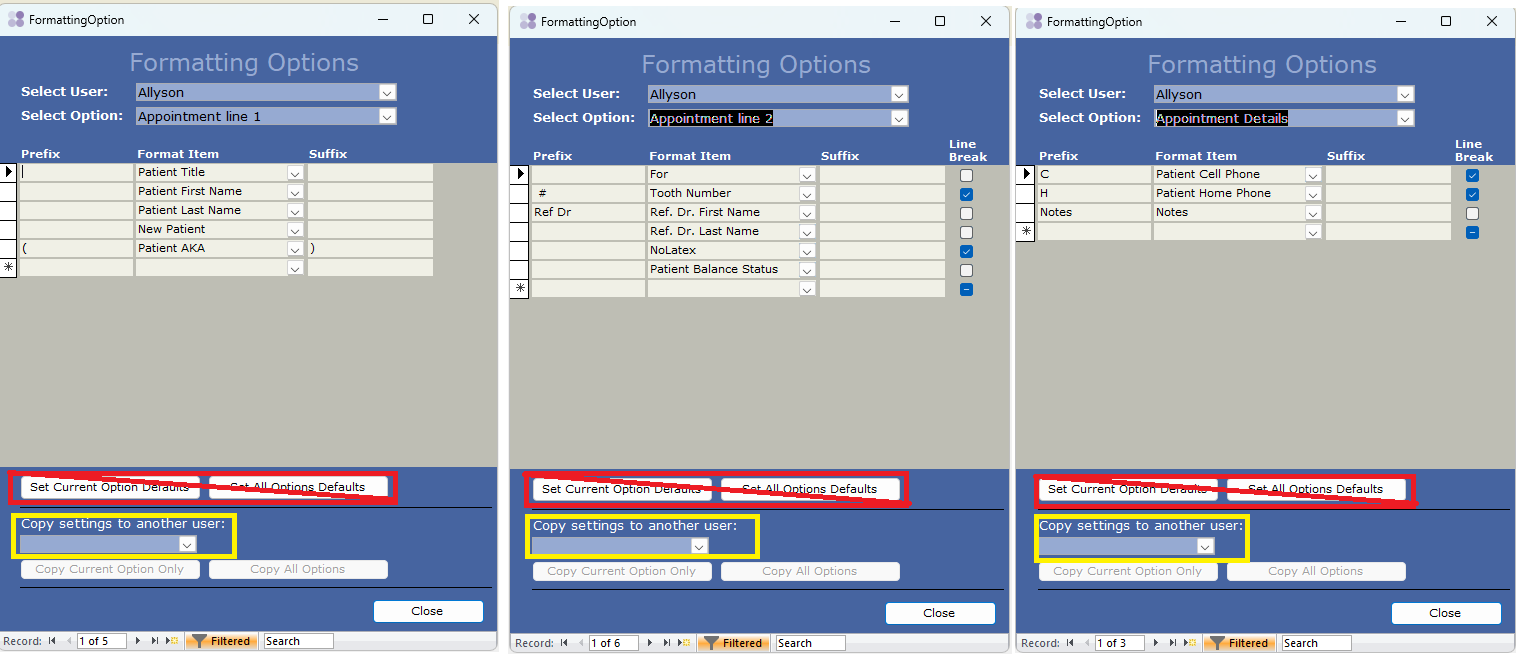Expand Select User dropdown in Appointment line 2 window

[899, 95]
